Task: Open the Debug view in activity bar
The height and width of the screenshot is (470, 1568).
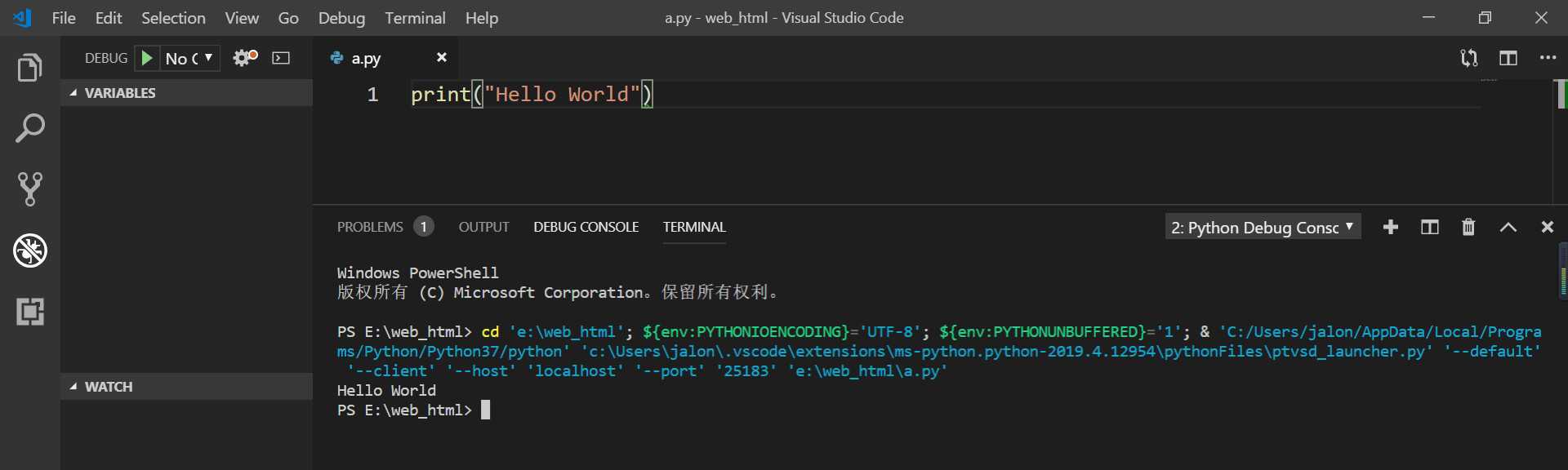Action: coord(30,251)
